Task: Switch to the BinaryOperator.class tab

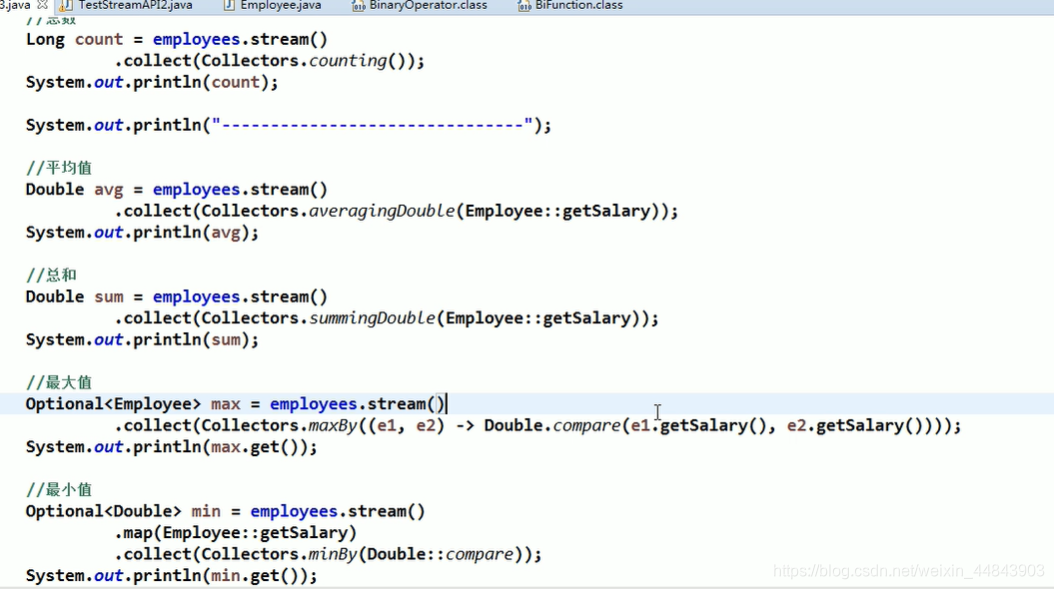Action: coord(428,5)
